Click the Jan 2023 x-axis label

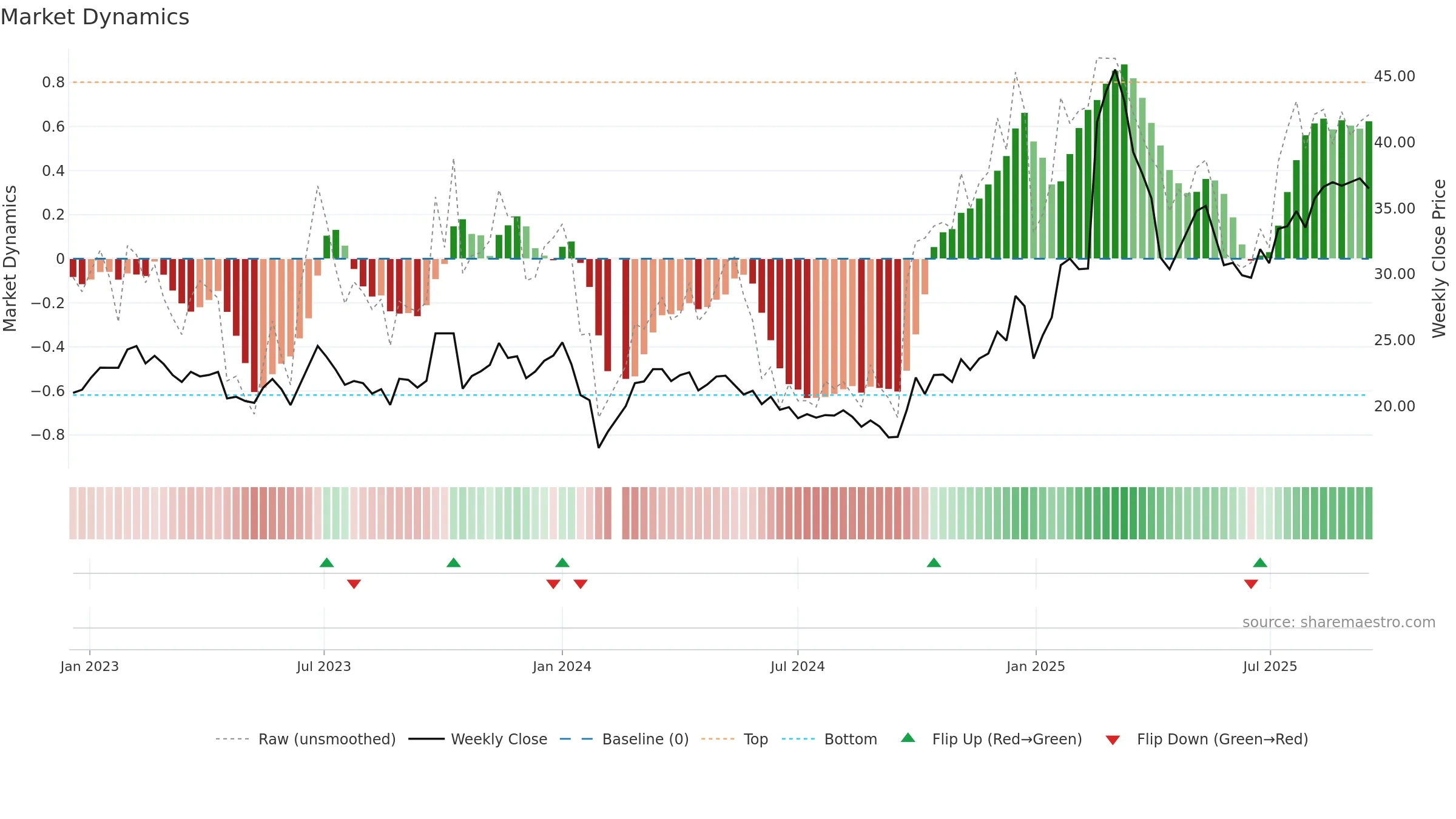(x=90, y=666)
